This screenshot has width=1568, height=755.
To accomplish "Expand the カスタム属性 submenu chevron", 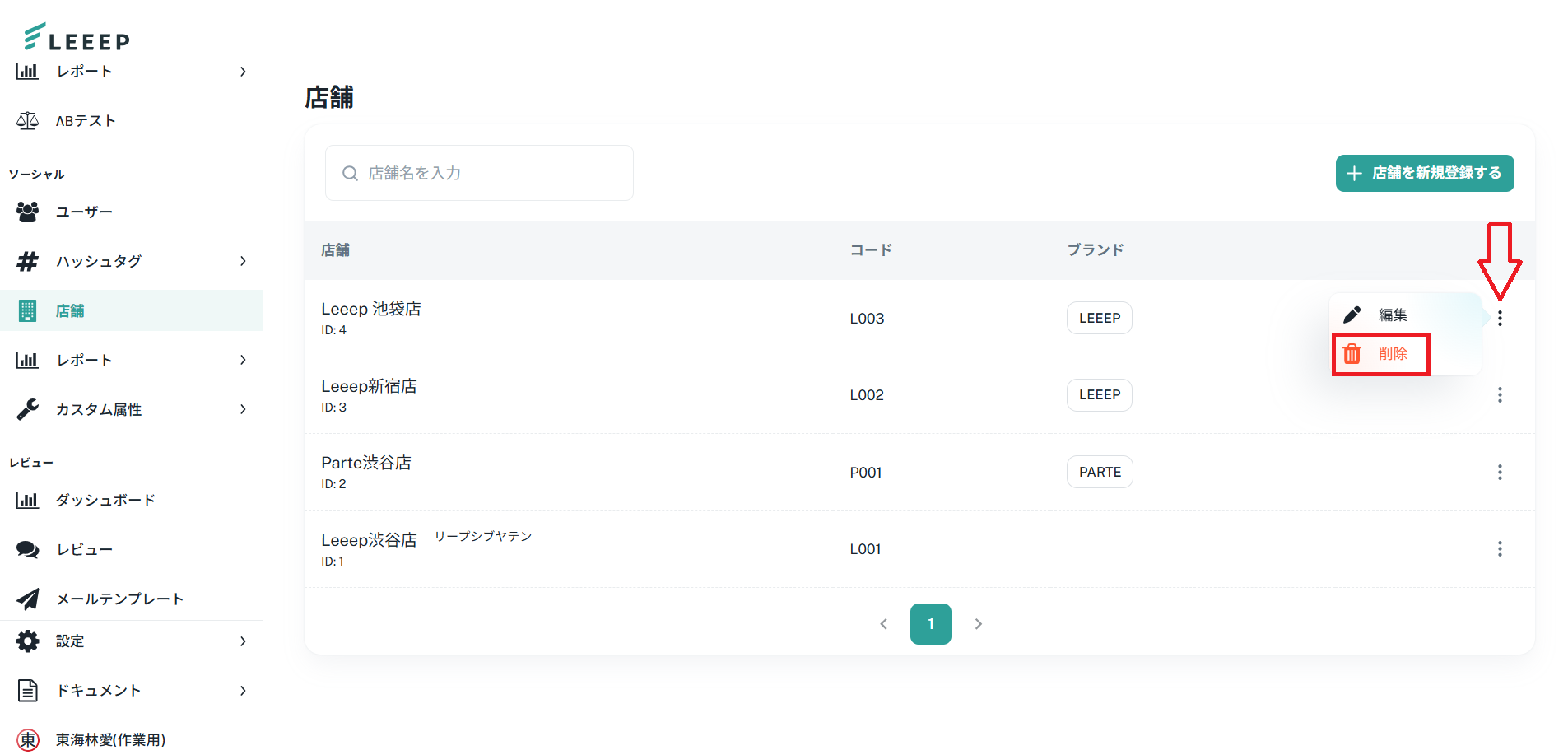I will point(243,409).
